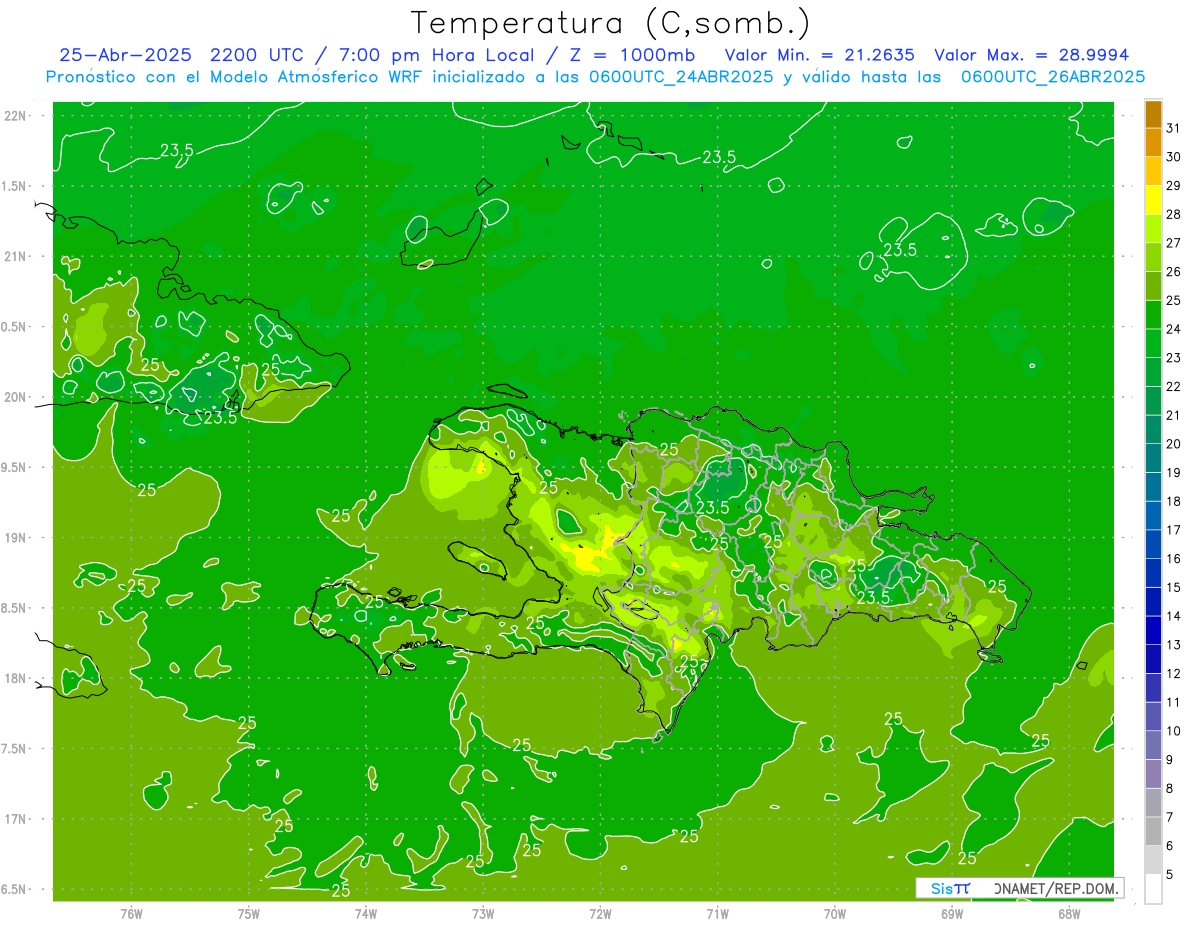Click the '72W' longitude label

tap(600, 913)
